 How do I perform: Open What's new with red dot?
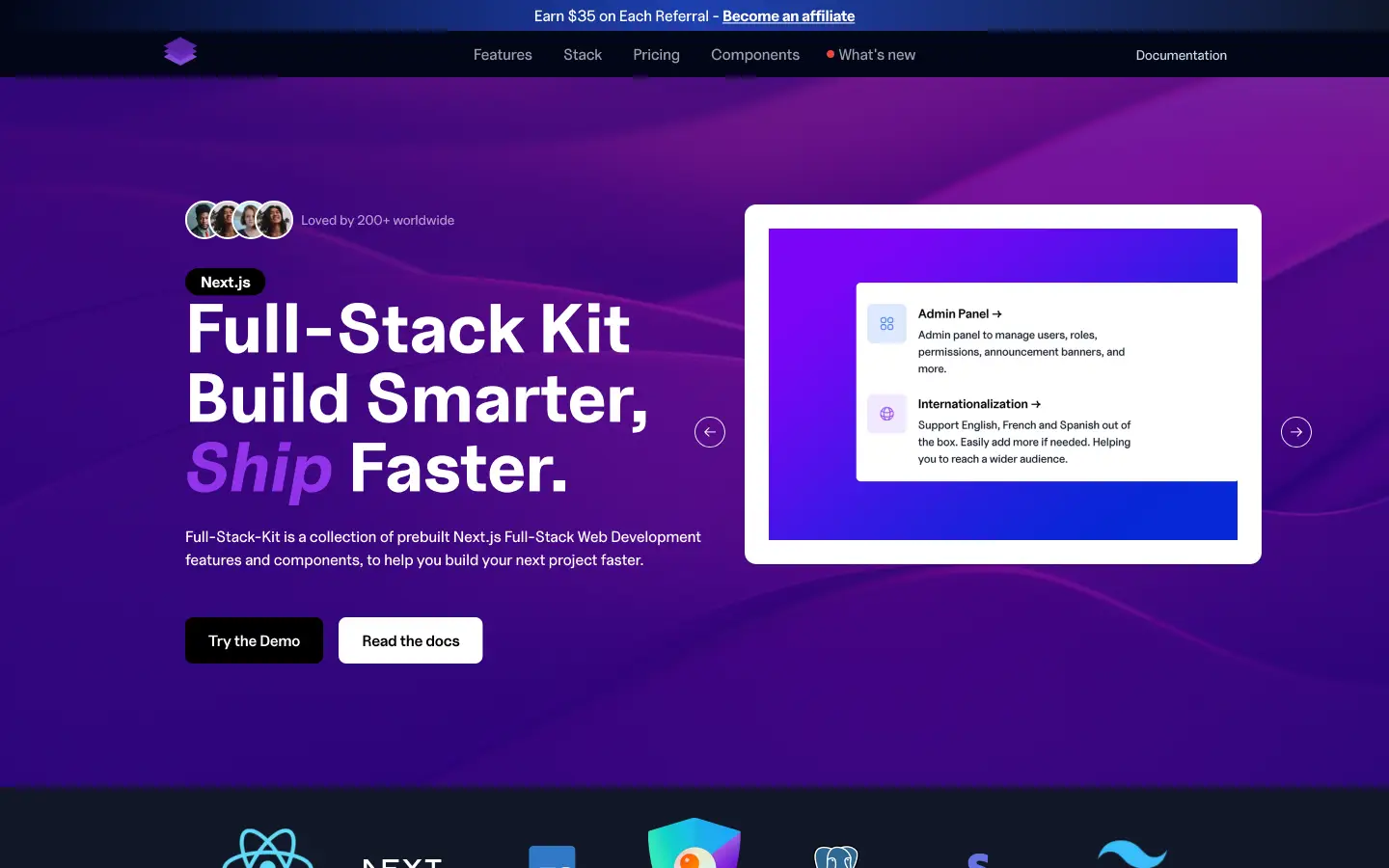pos(871,55)
